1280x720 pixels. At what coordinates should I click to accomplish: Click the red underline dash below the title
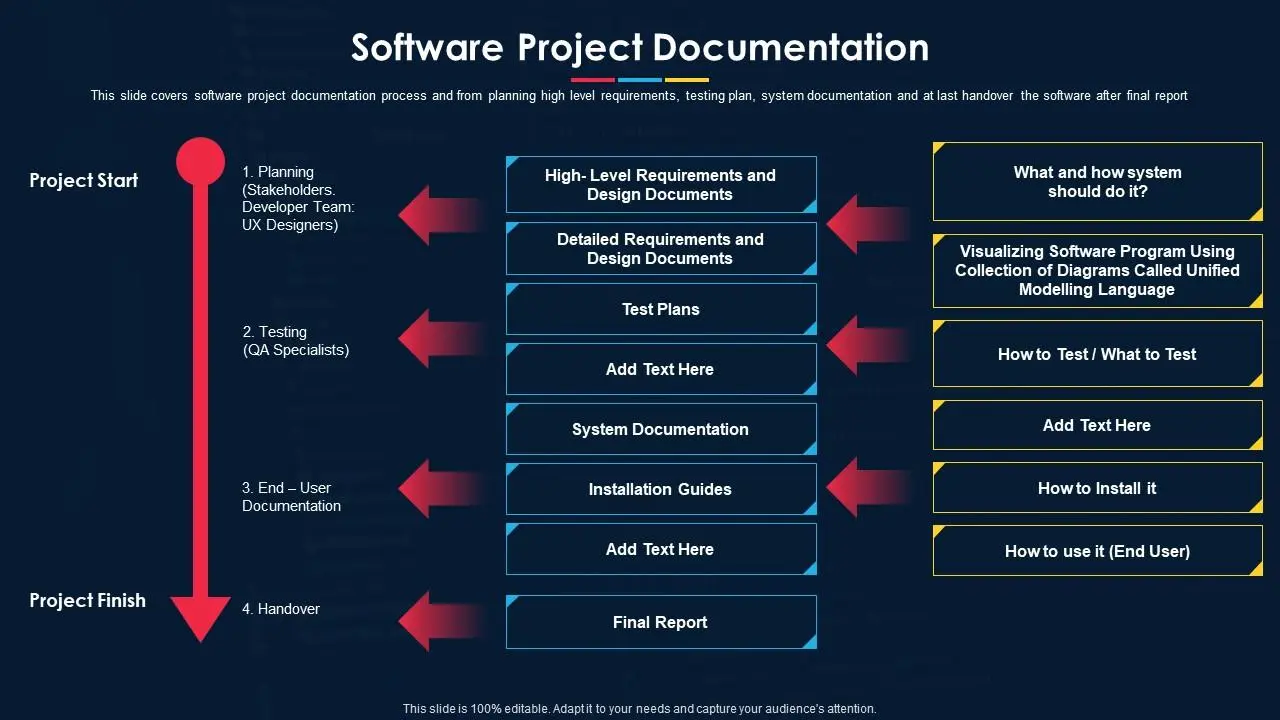coord(592,80)
